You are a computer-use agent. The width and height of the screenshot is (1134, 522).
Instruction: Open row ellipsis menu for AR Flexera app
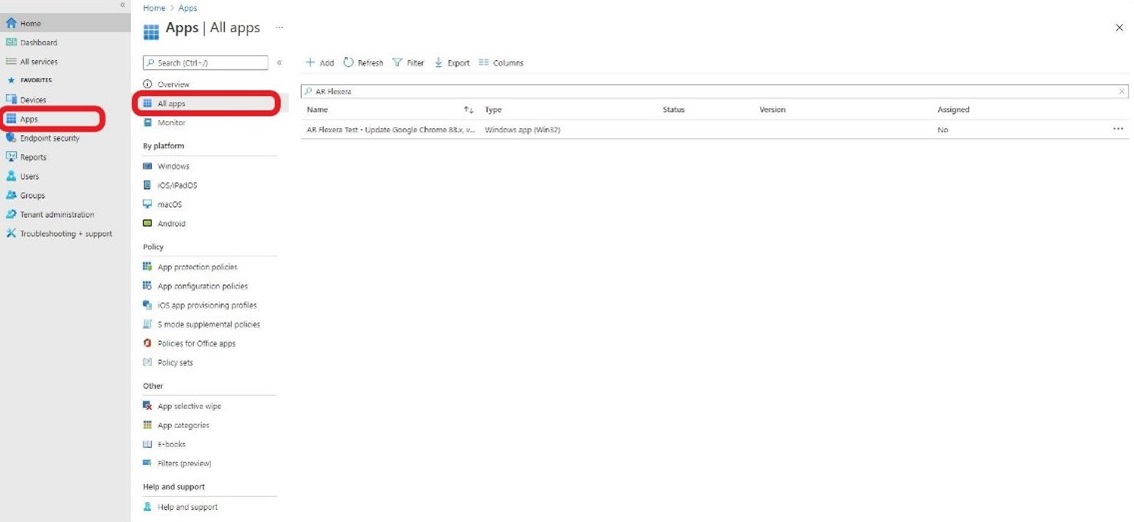coord(1117,129)
